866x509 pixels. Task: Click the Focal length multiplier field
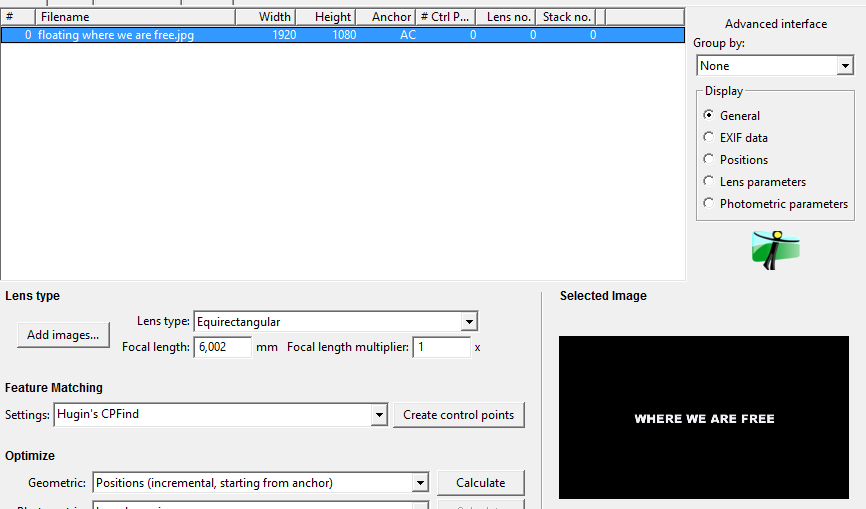441,347
